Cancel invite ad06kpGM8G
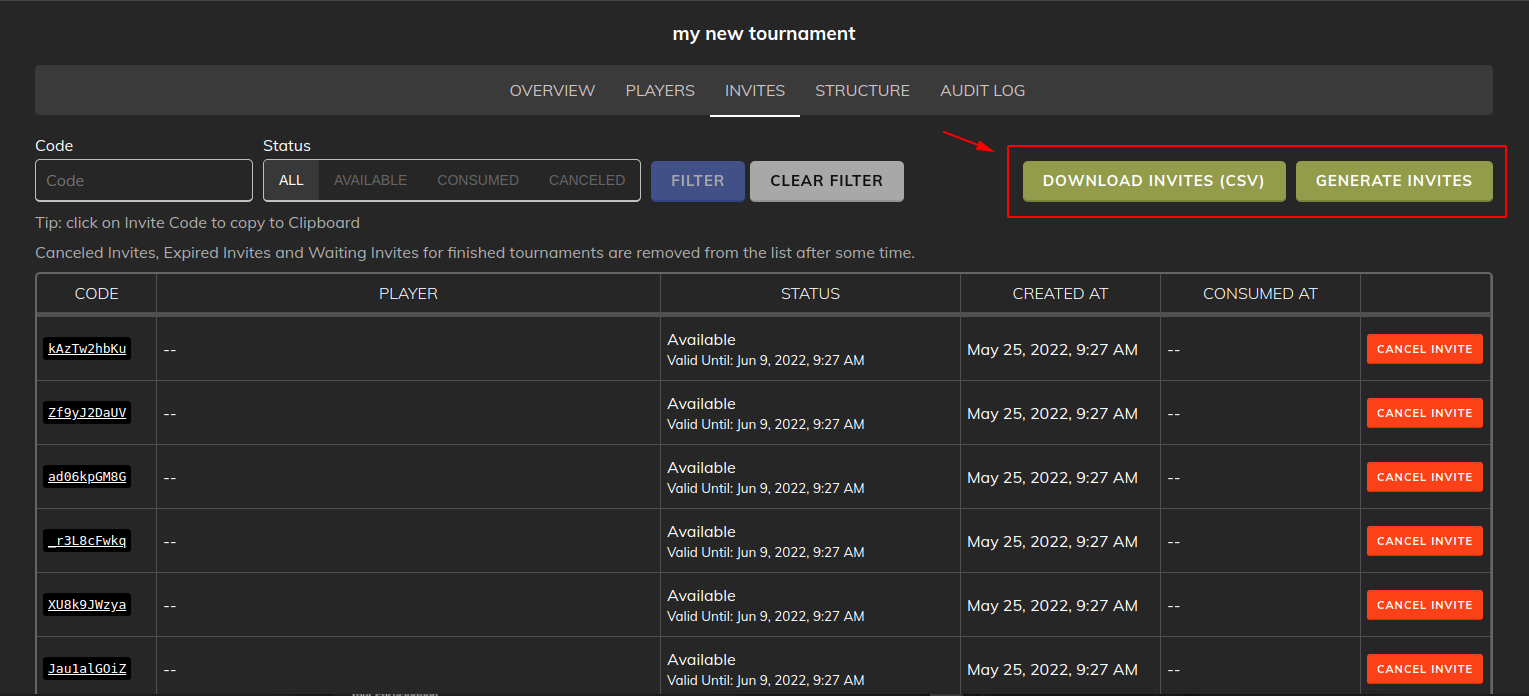 click(x=1425, y=477)
